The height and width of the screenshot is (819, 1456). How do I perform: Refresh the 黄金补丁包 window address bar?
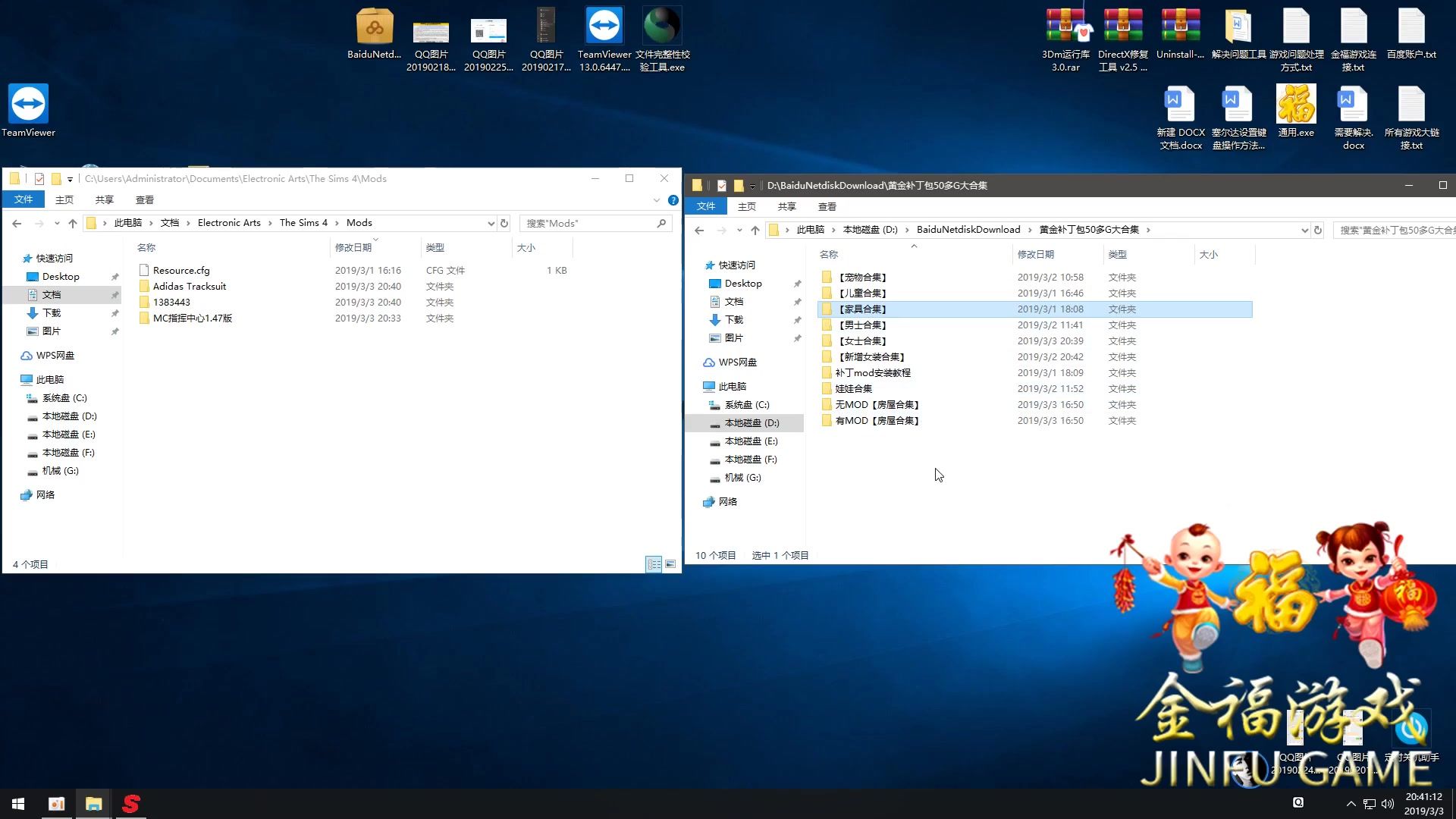click(x=1318, y=230)
